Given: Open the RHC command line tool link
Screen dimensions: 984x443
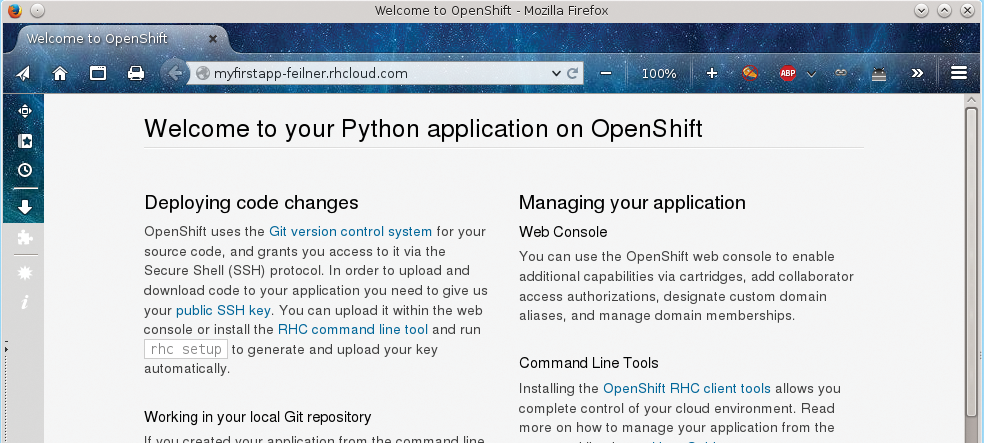Looking at the screenshot, I should 353,329.
